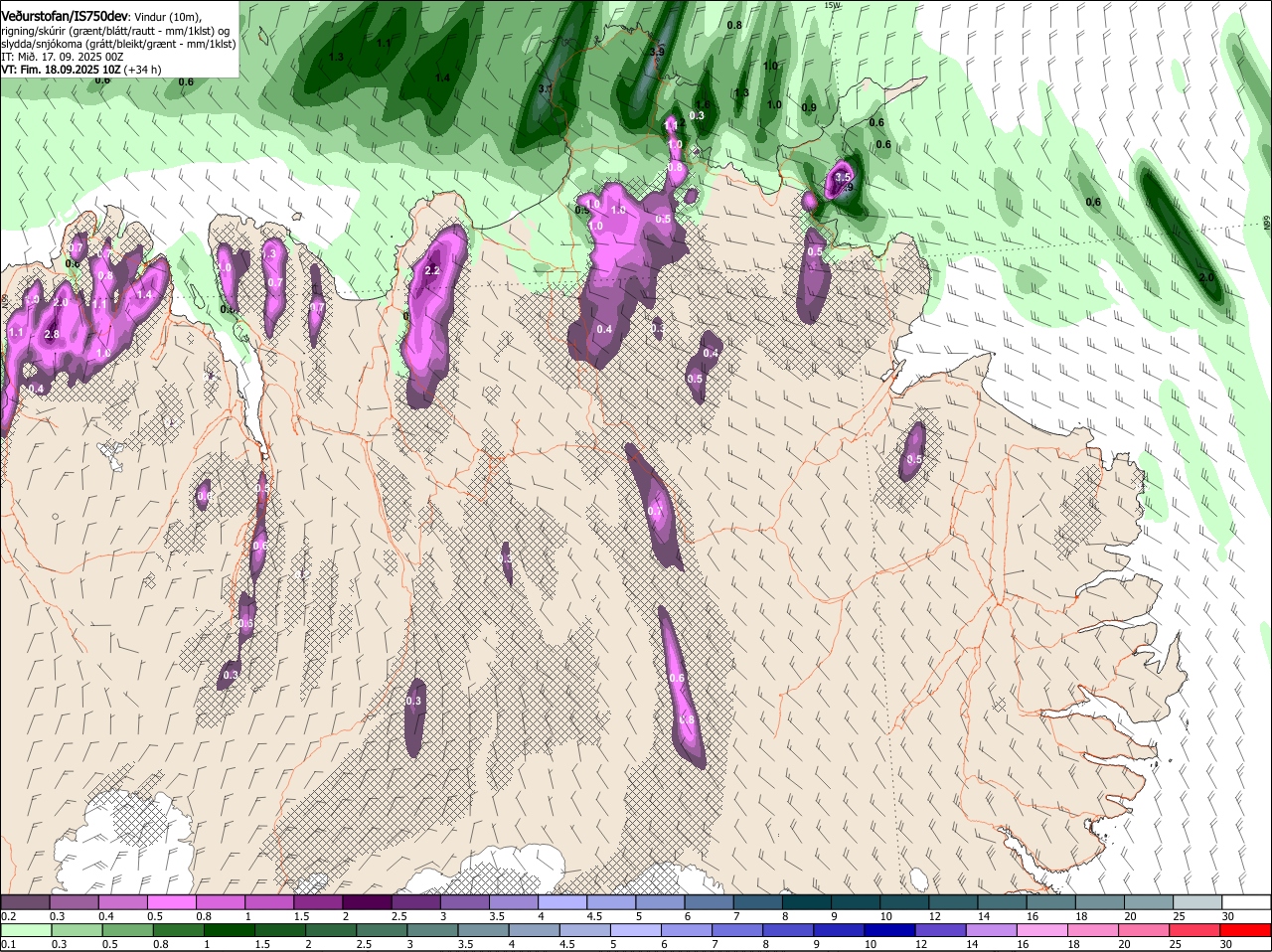
Task: Pick the pink 18 swatch in lower legend row
Action: pyautogui.click(x=1094, y=930)
